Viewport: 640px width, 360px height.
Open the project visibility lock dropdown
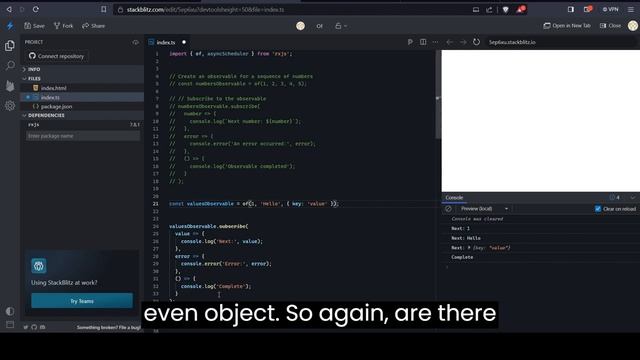pyautogui.click(x=341, y=26)
